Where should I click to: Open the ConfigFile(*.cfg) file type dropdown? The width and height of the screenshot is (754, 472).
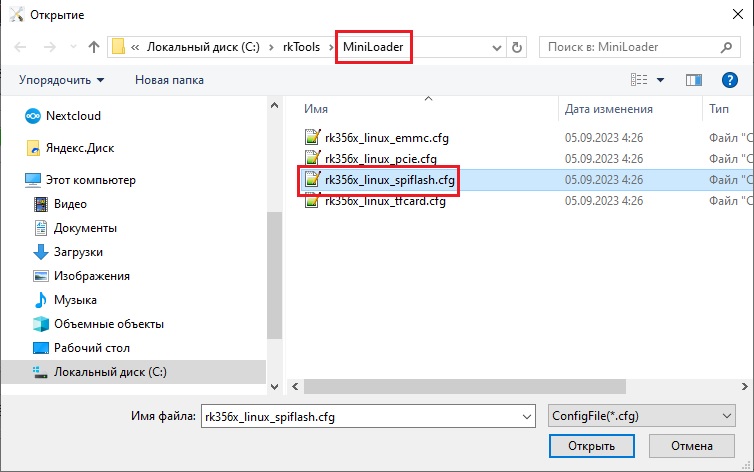click(x=641, y=416)
